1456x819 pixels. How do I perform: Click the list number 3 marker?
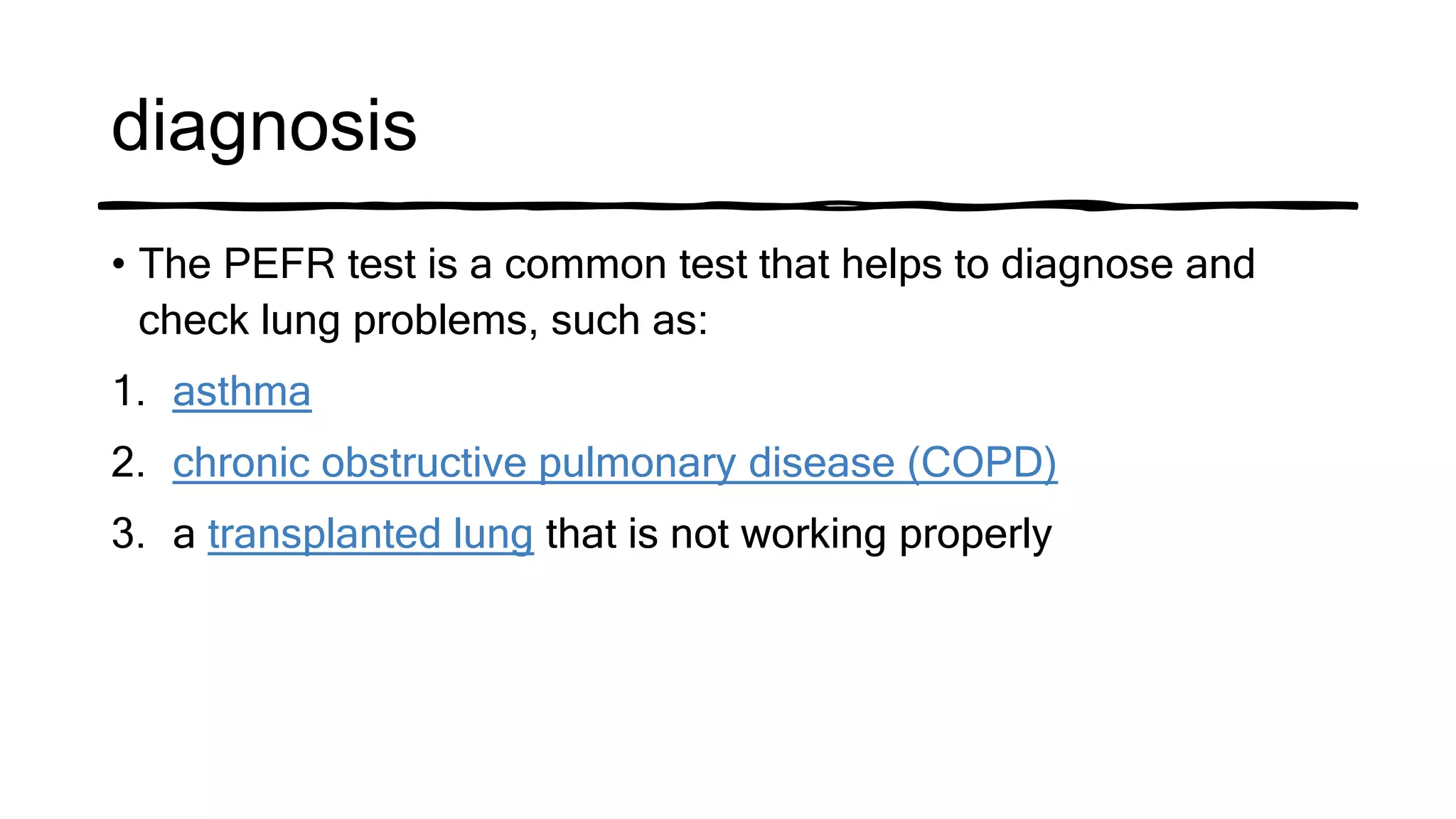click(x=129, y=534)
